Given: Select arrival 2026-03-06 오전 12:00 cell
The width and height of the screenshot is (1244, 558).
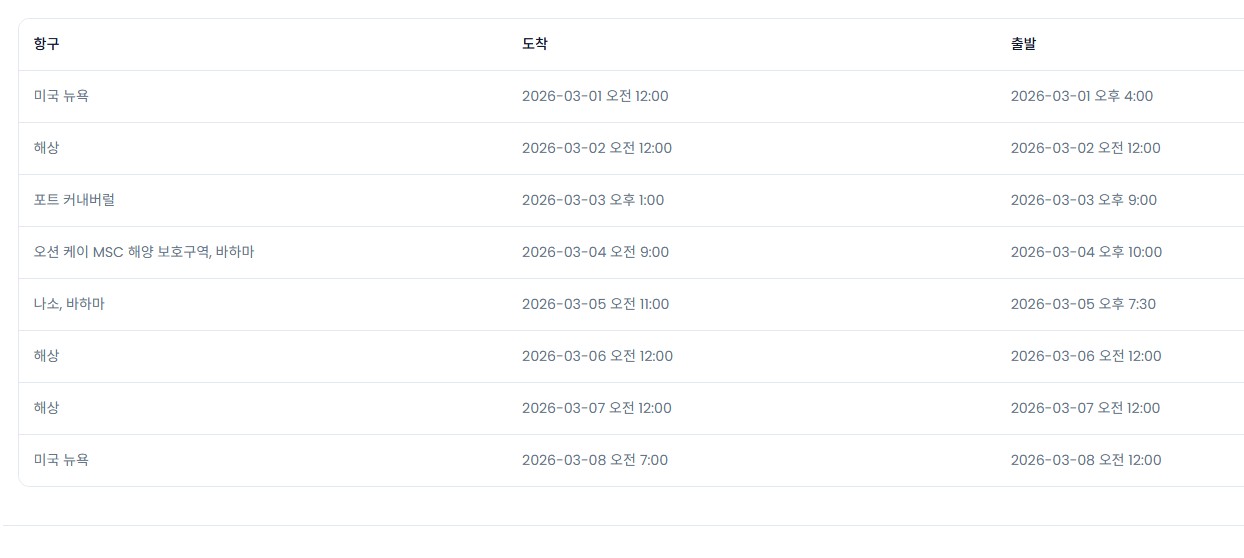Looking at the screenshot, I should [597, 356].
